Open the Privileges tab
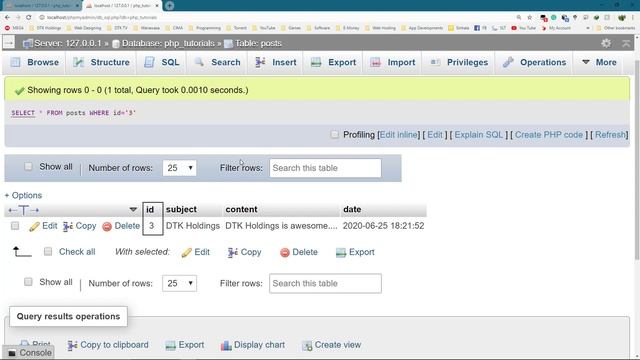 click(459, 62)
